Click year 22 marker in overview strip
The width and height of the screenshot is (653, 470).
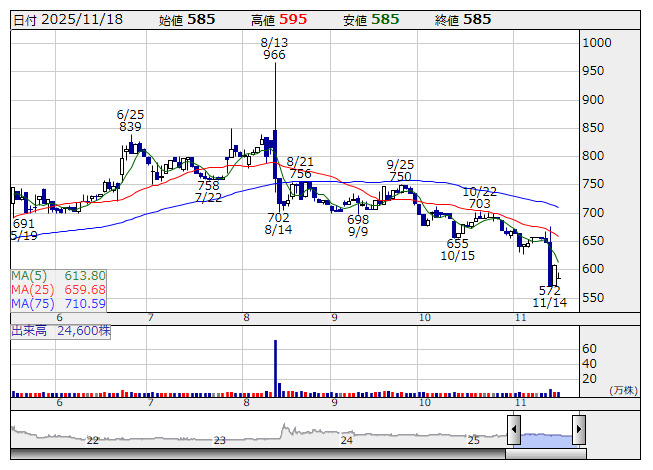coord(92,440)
